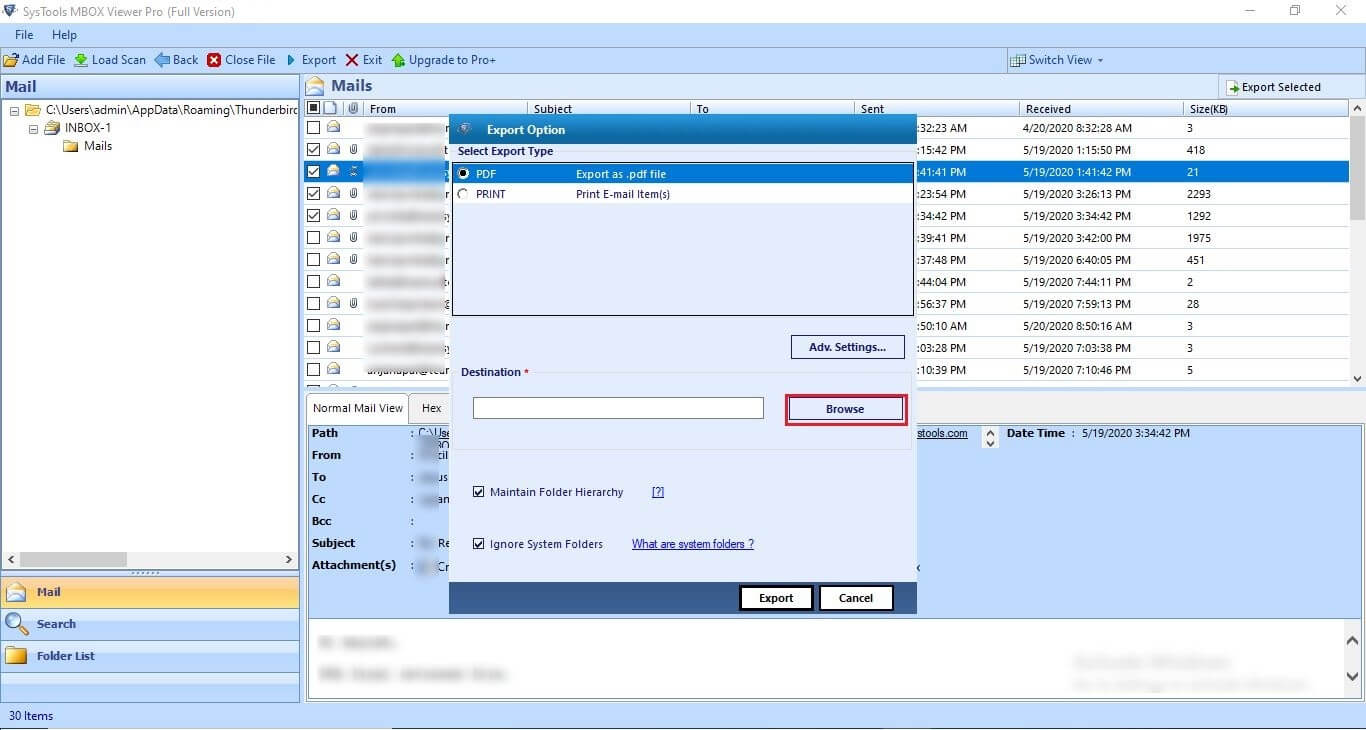Switch to the Hex tab
The width and height of the screenshot is (1366, 730).
point(431,408)
